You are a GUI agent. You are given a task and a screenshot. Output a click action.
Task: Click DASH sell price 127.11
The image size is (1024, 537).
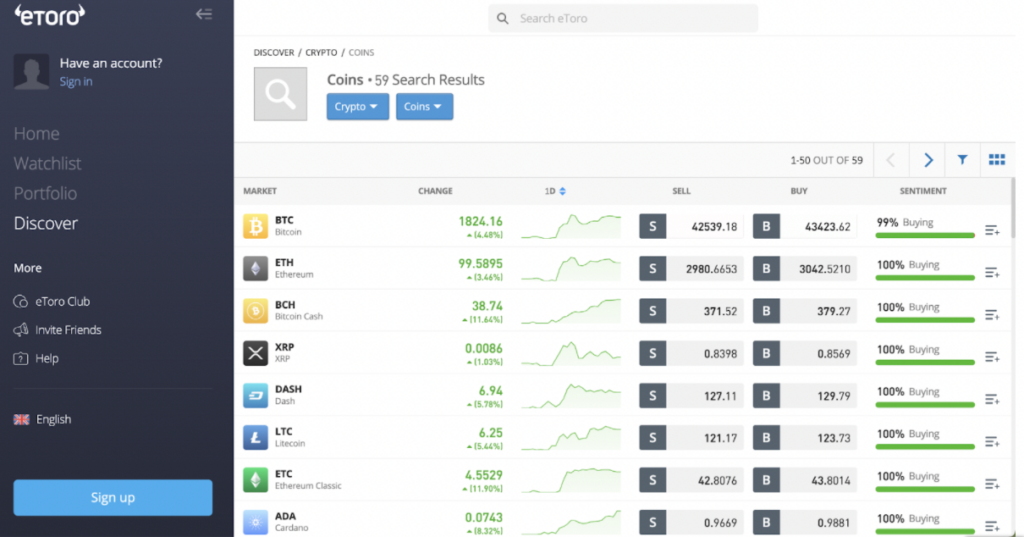pos(720,396)
